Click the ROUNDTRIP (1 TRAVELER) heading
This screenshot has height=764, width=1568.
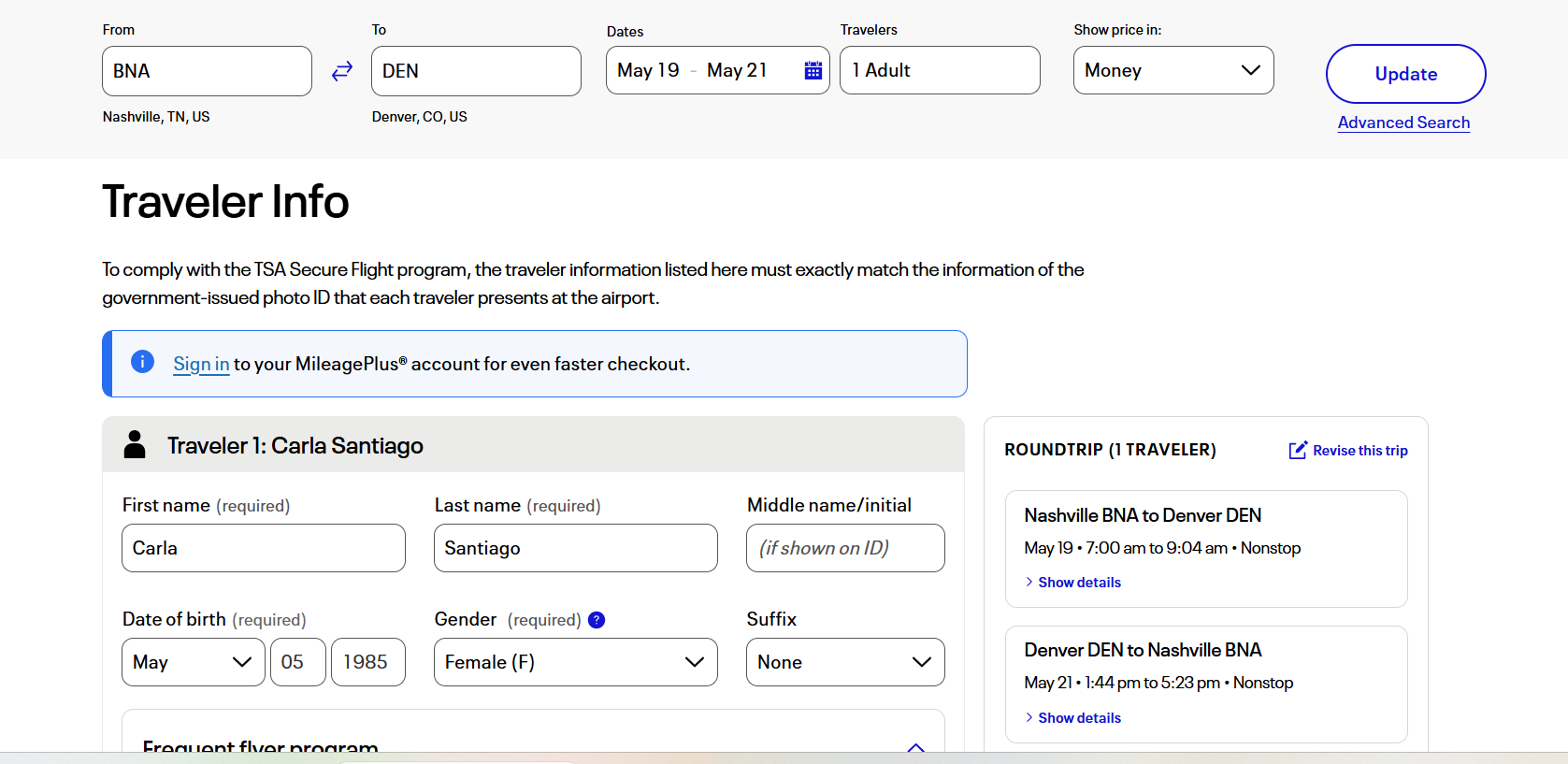point(1110,450)
